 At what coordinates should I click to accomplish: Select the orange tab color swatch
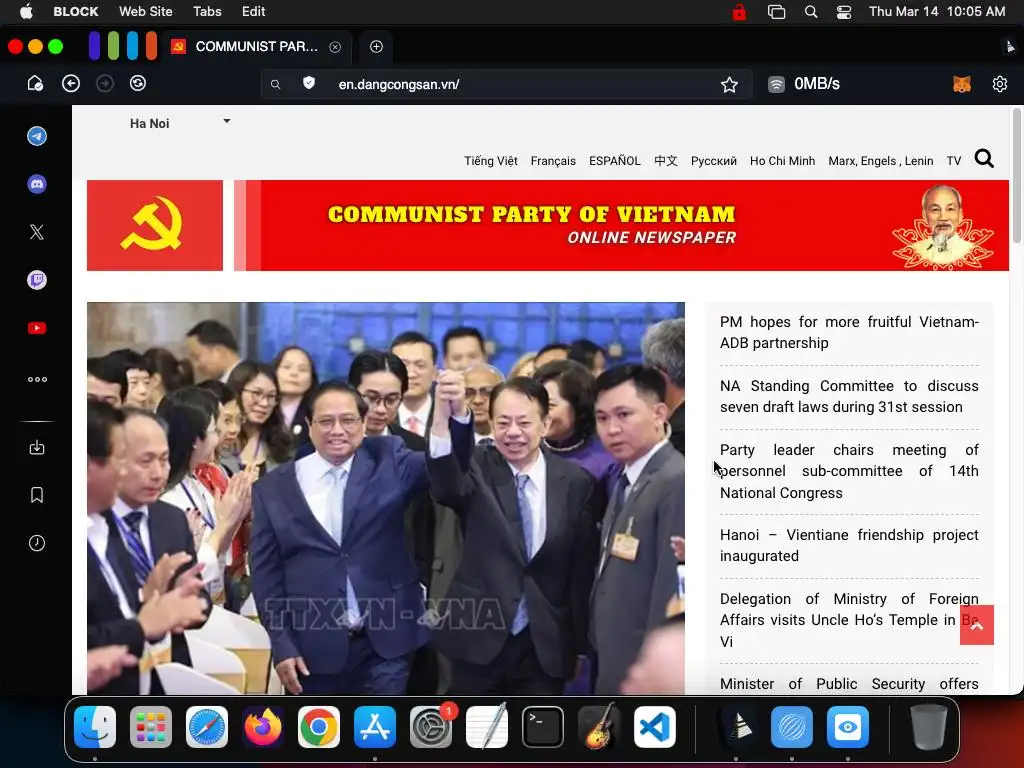(152, 46)
